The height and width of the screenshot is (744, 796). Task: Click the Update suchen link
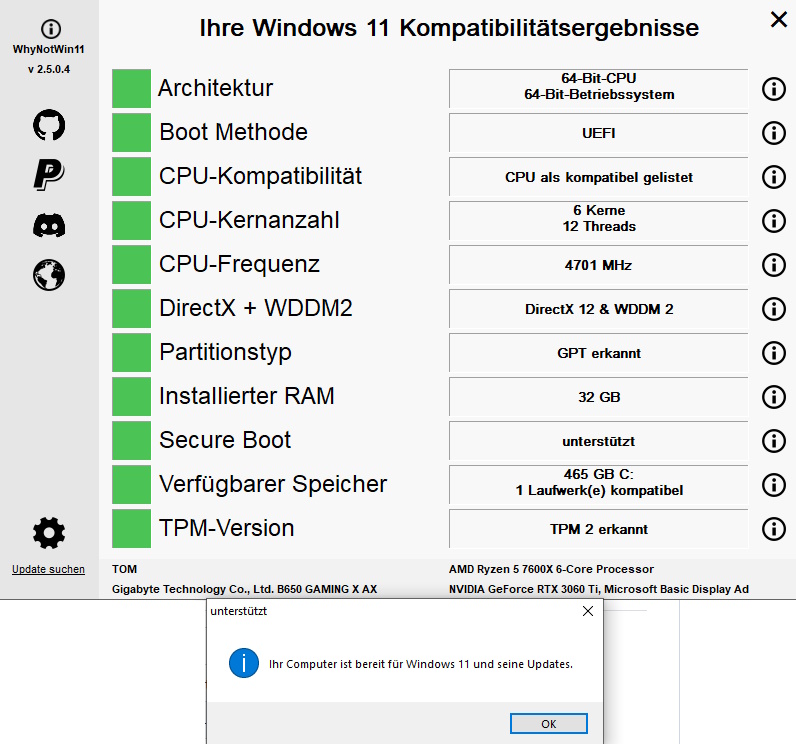[x=48, y=569]
